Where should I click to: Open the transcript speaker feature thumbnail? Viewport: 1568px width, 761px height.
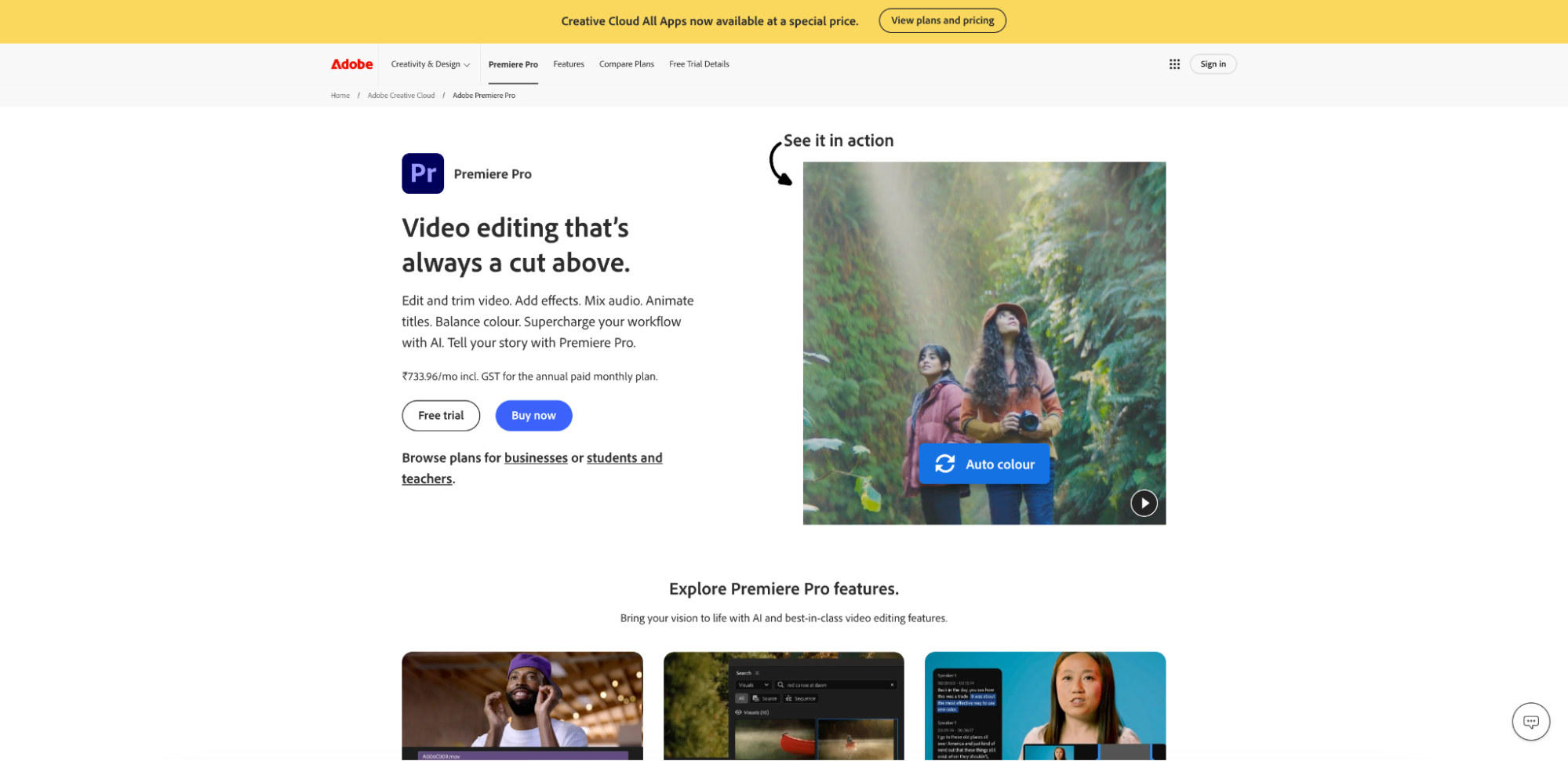pos(1045,705)
